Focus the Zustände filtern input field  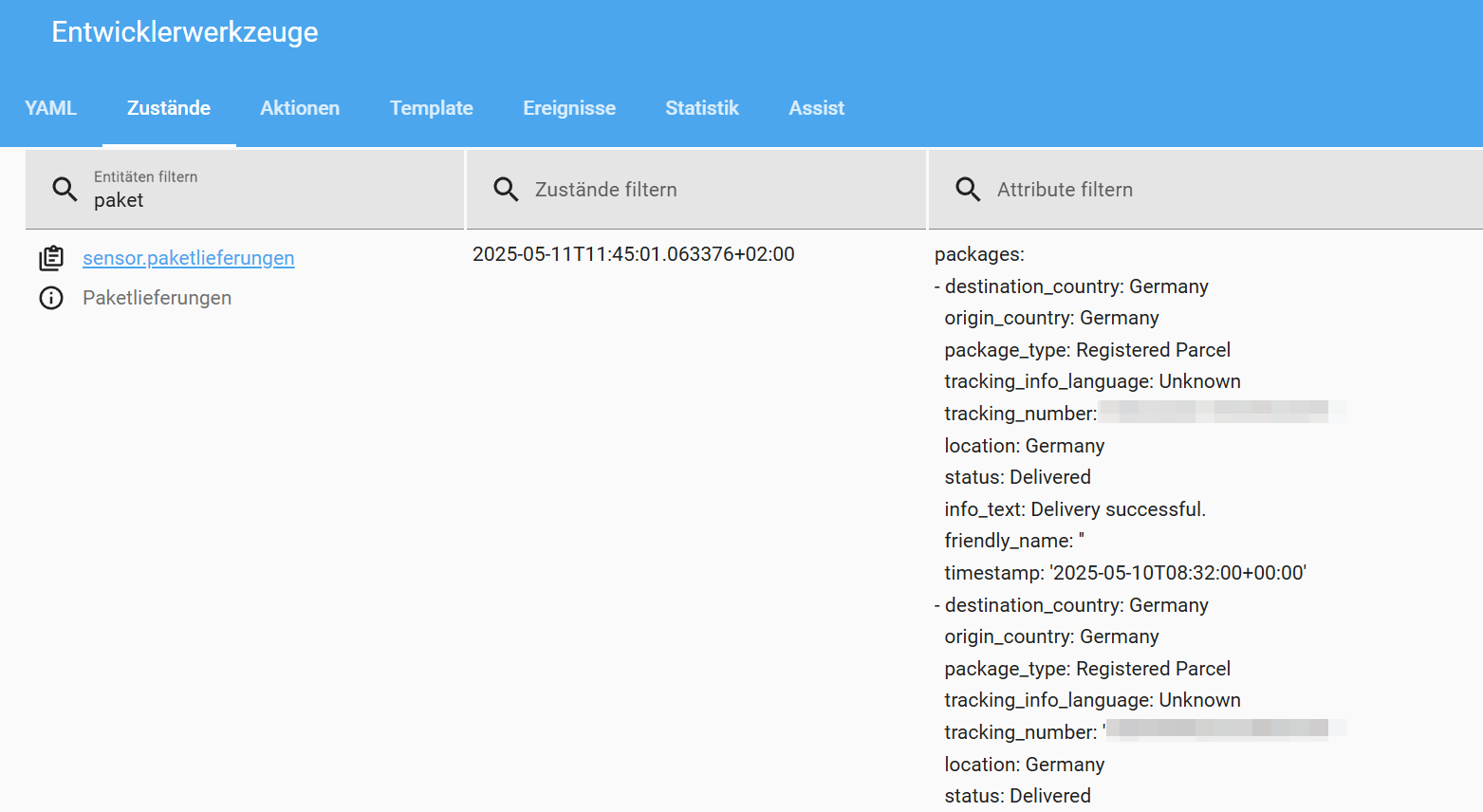pyautogui.click(x=712, y=190)
